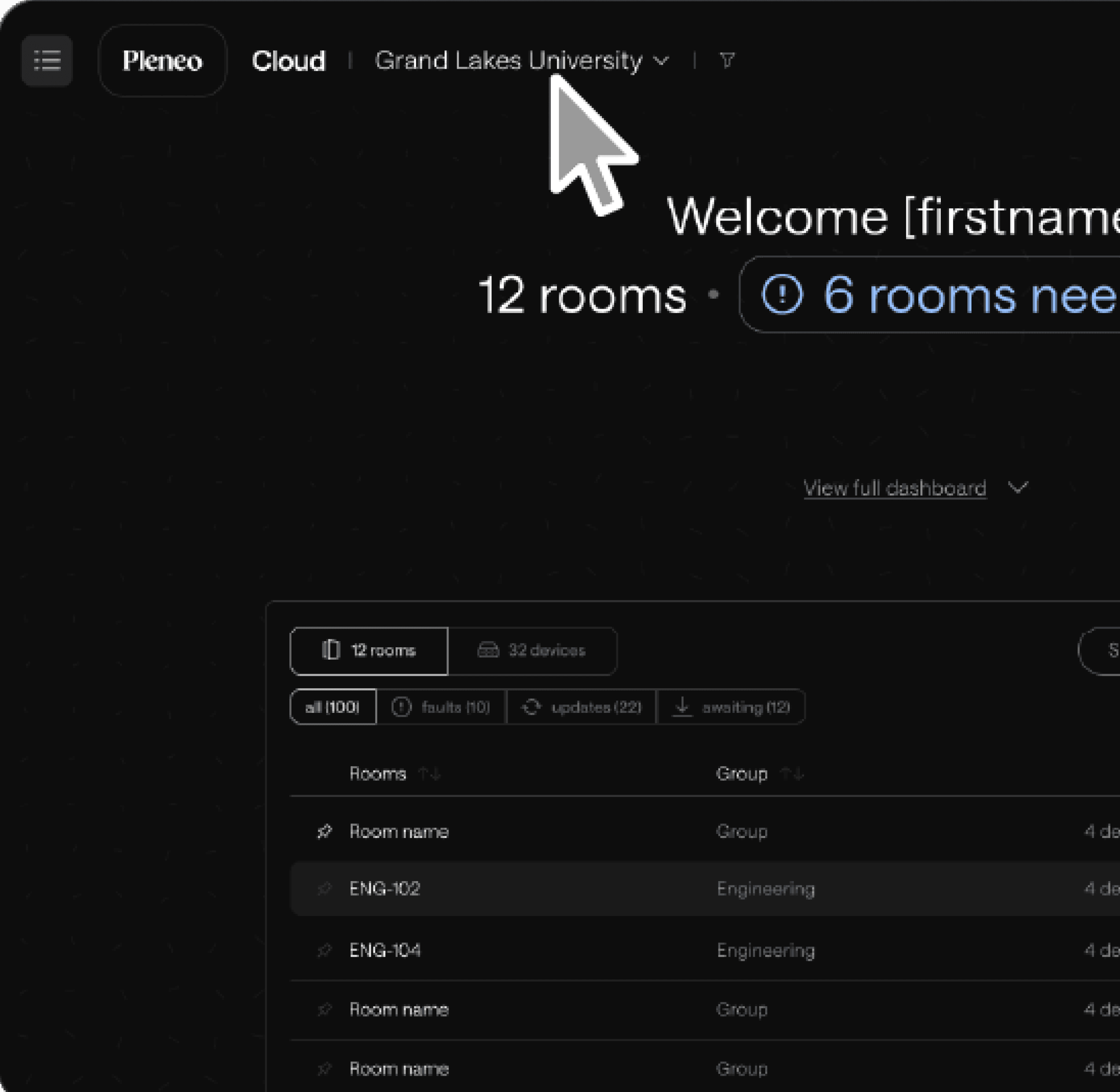The image size is (1120, 1092).
Task: Switch to the 32 devices tab
Action: pos(532,650)
